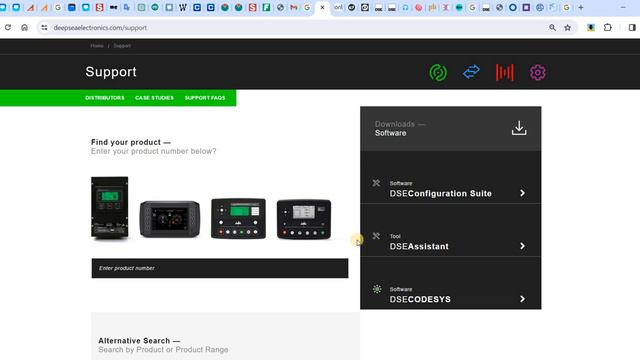Click the Downloads Software panel header

pos(451,129)
